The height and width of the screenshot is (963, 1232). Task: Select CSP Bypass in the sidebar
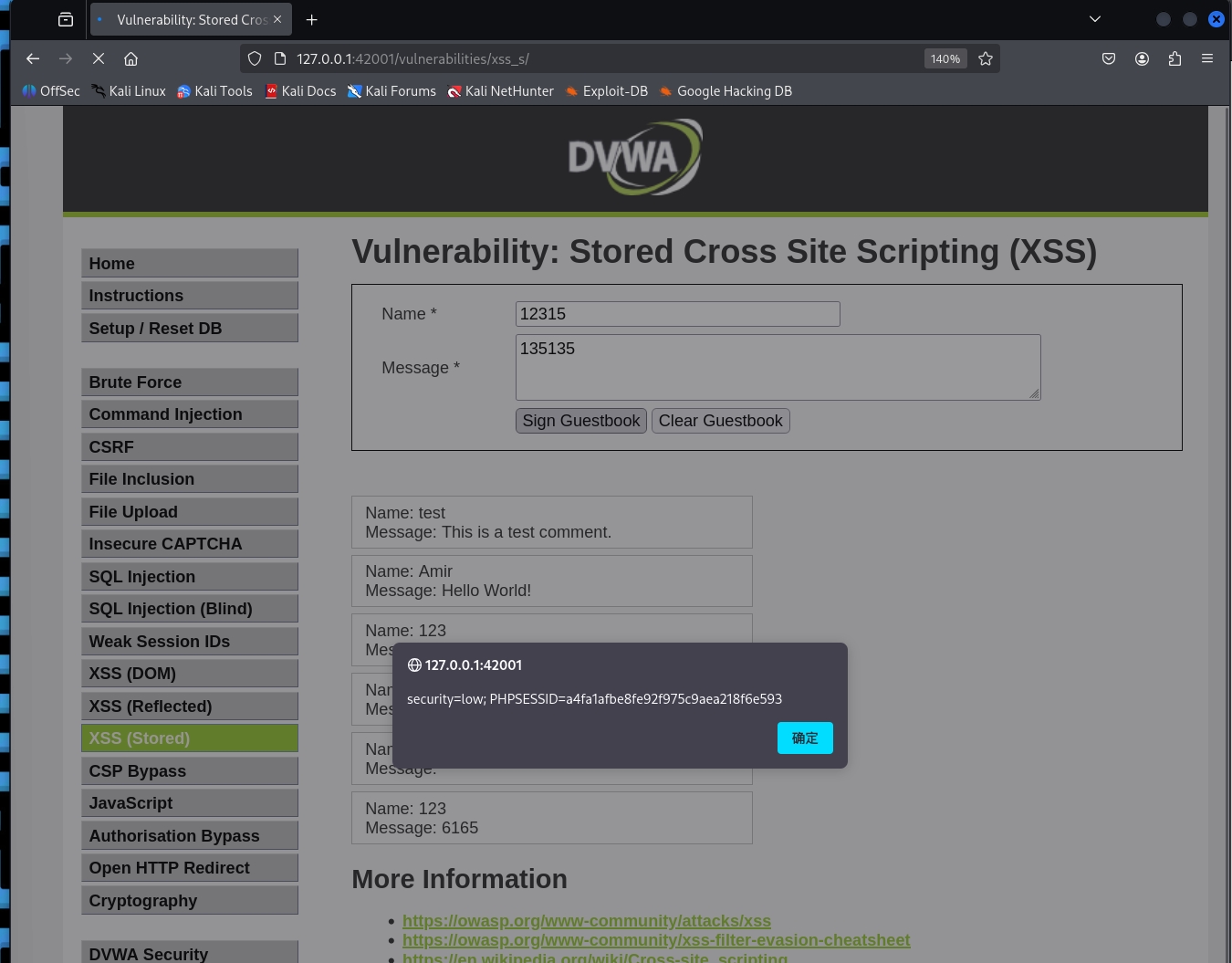(190, 770)
